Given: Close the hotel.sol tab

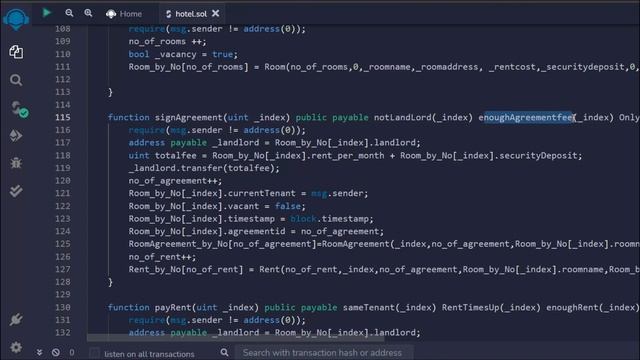Looking at the screenshot, I should (x=216, y=13).
